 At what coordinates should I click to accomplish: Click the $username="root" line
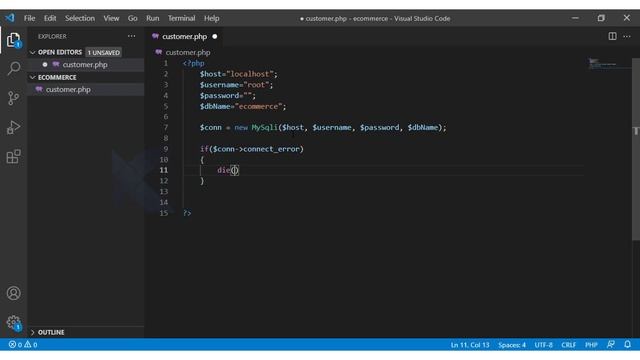236,84
